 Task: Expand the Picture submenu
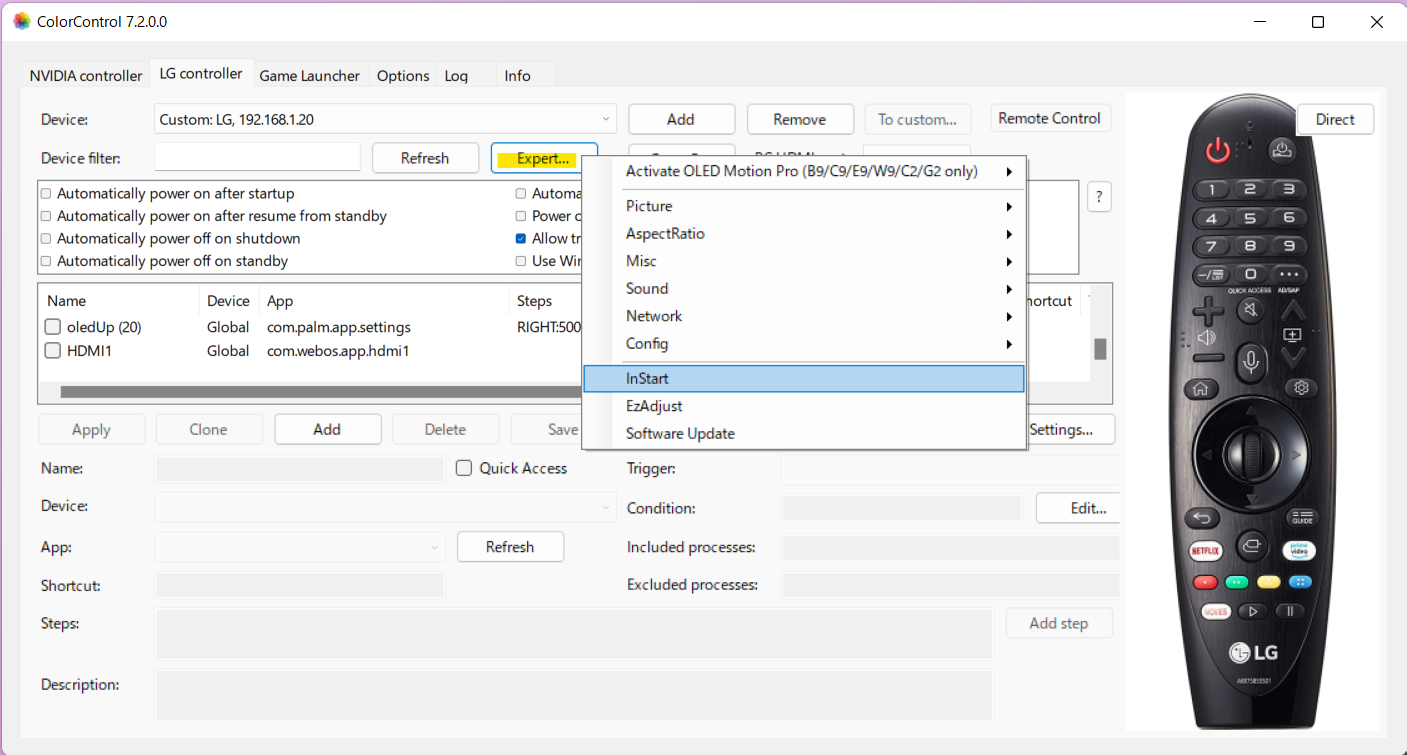[817, 206]
